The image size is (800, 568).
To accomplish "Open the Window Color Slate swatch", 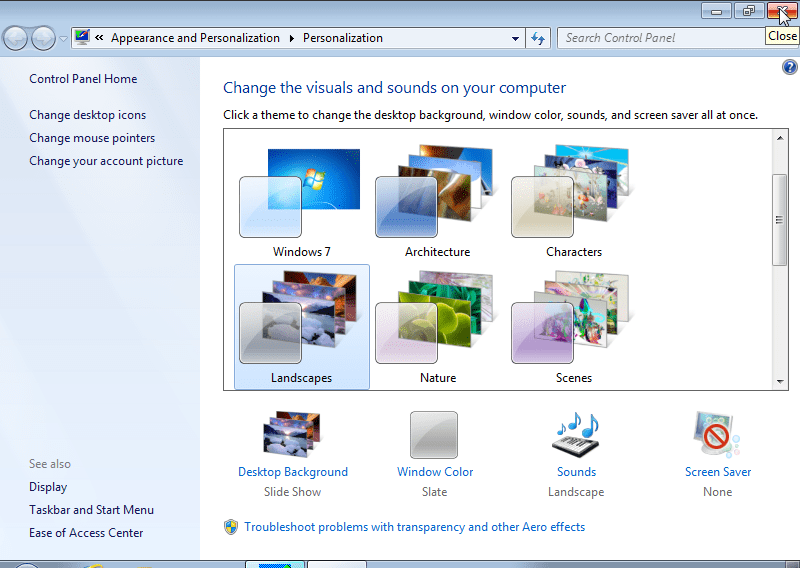I will coord(434,435).
